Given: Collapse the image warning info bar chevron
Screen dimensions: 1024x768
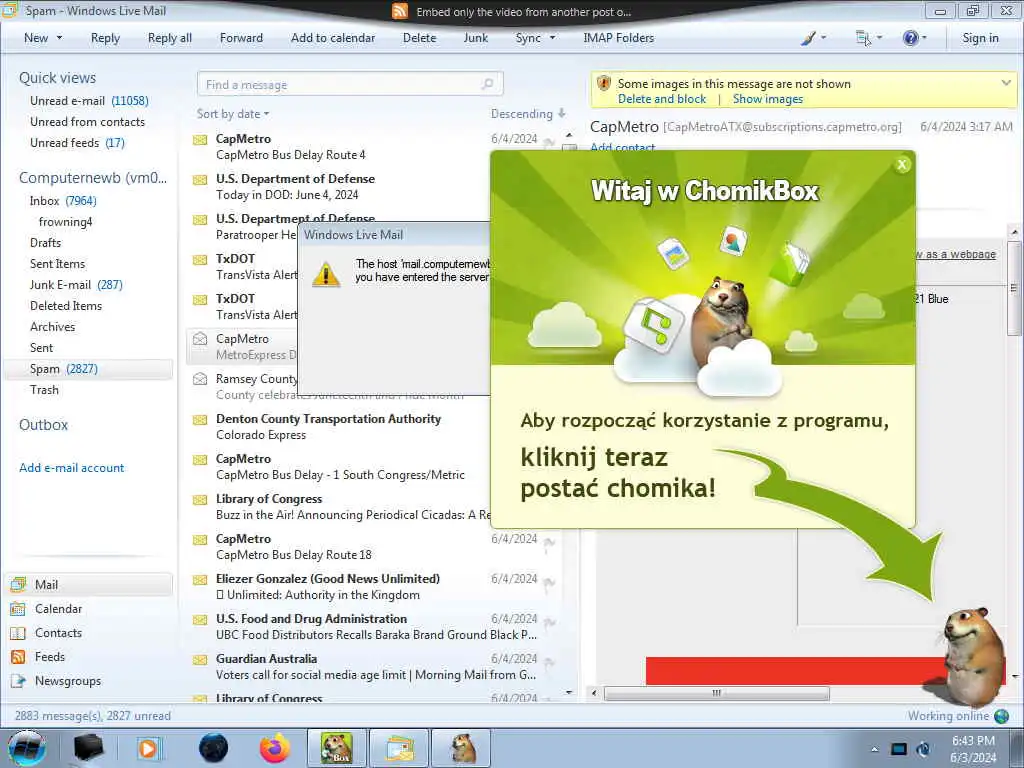Looking at the screenshot, I should pos(1006,84).
